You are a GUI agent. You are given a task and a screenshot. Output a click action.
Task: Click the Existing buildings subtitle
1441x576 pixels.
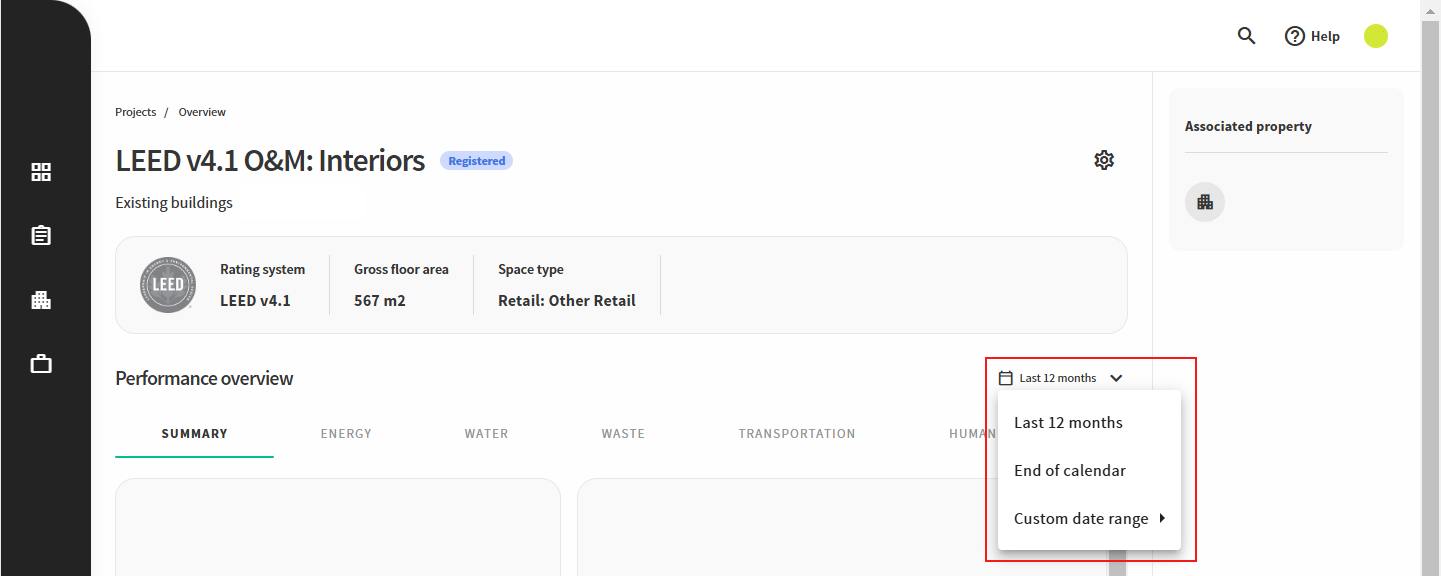(174, 202)
